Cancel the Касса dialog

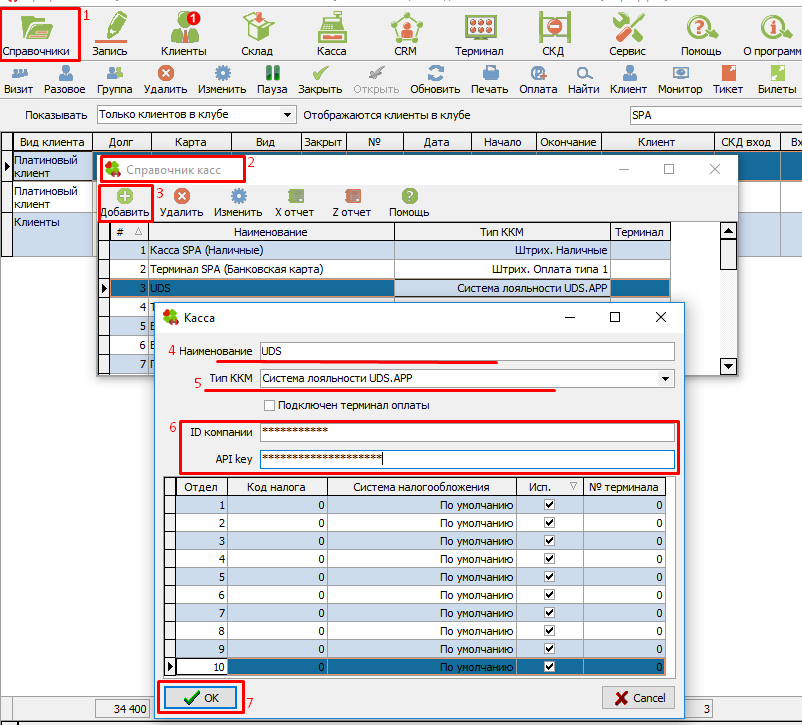point(640,698)
